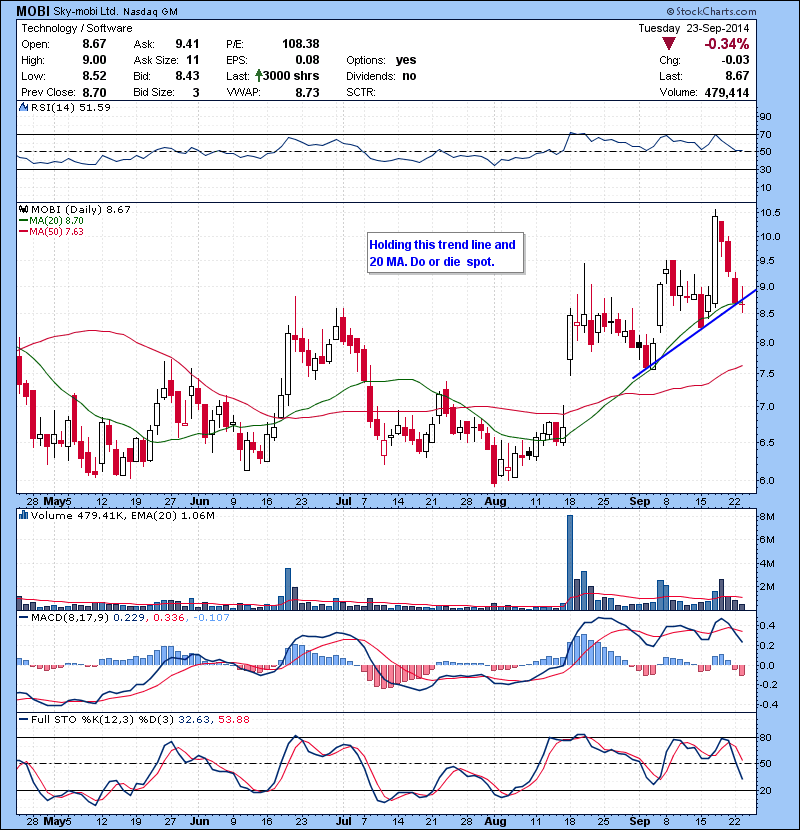Click the 'SCTR:' label
This screenshot has width=800, height=830.
[x=361, y=93]
